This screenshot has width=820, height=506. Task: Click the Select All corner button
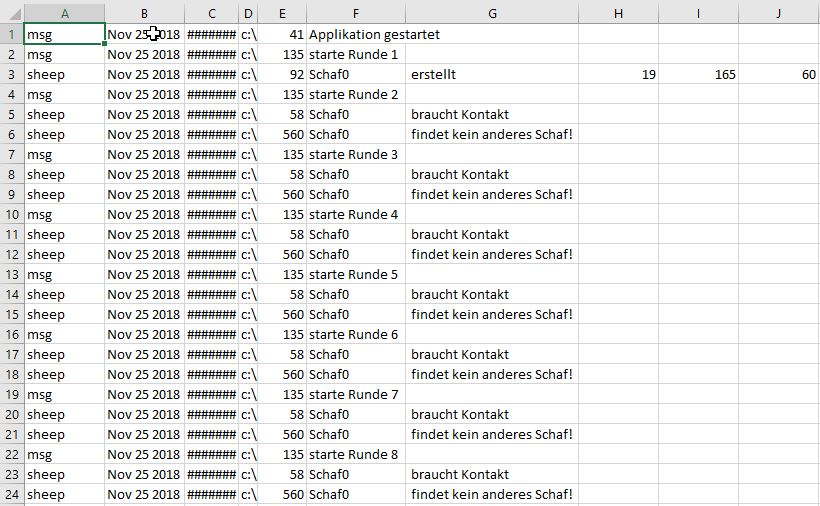coord(11,13)
